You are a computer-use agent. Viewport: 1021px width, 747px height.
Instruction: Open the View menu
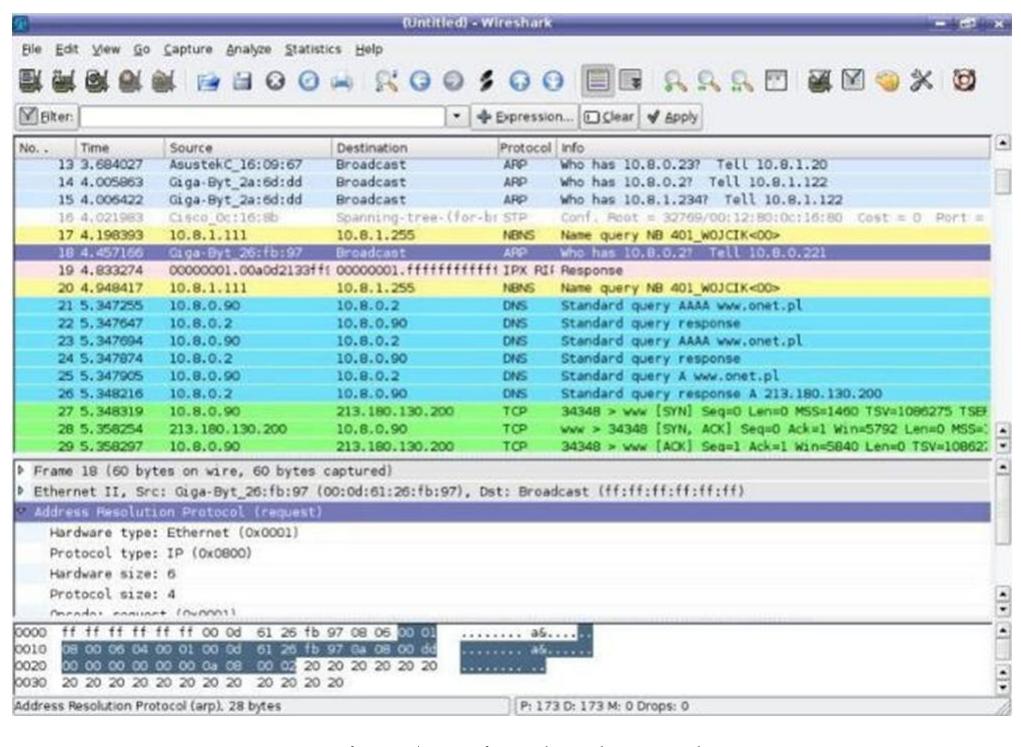pyautogui.click(x=105, y=49)
